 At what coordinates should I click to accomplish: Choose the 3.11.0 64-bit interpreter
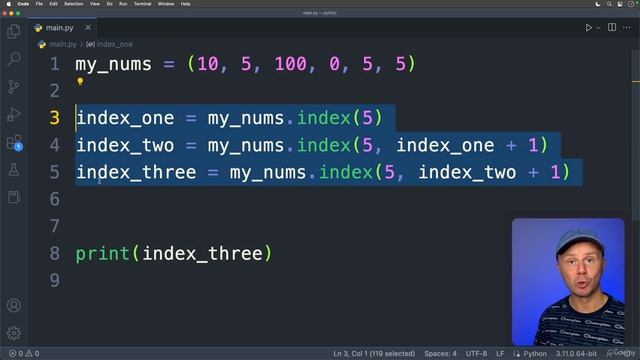click(576, 353)
